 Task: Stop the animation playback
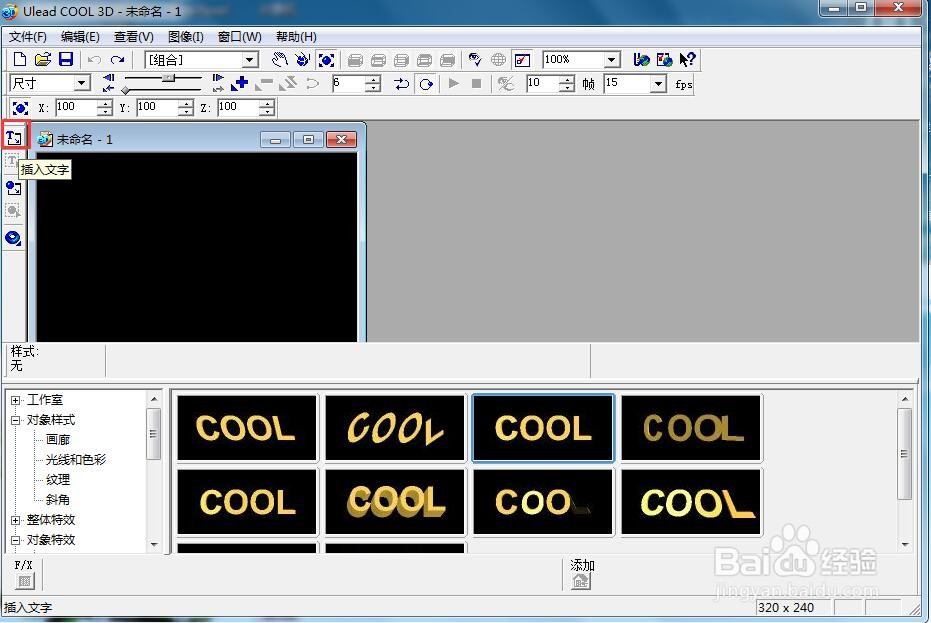point(476,84)
